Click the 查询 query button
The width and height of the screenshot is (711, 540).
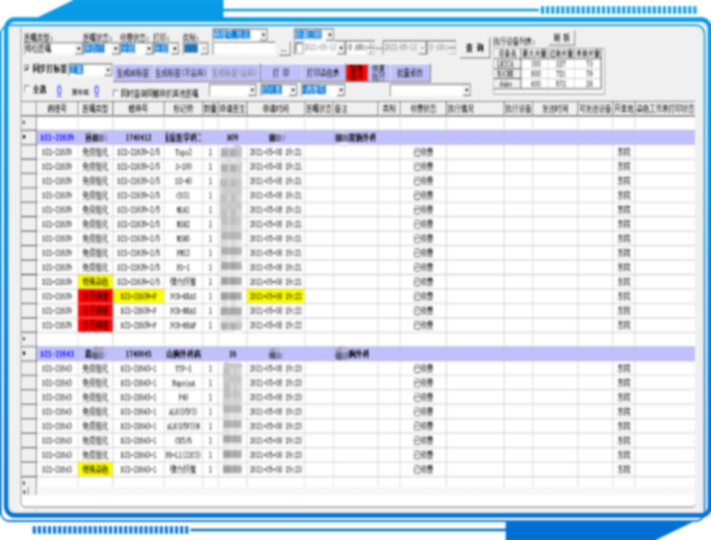pos(474,47)
